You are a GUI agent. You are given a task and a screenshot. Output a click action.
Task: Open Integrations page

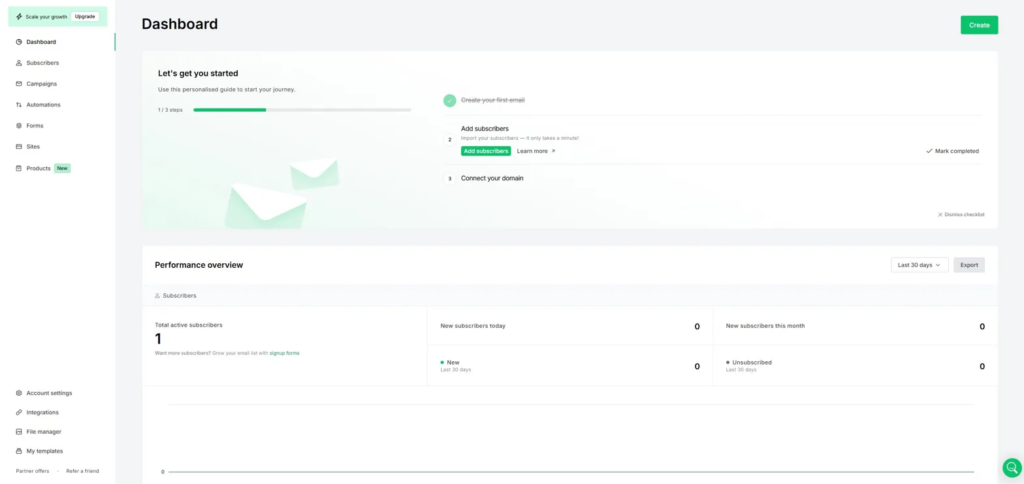pos(42,412)
